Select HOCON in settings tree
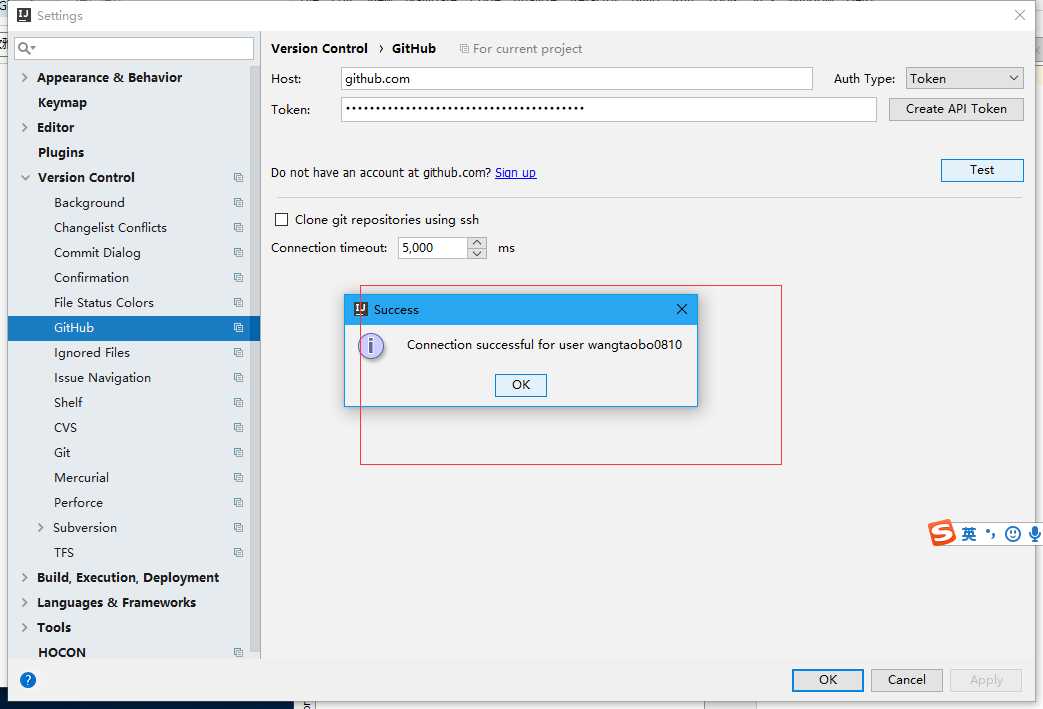 click(x=62, y=652)
